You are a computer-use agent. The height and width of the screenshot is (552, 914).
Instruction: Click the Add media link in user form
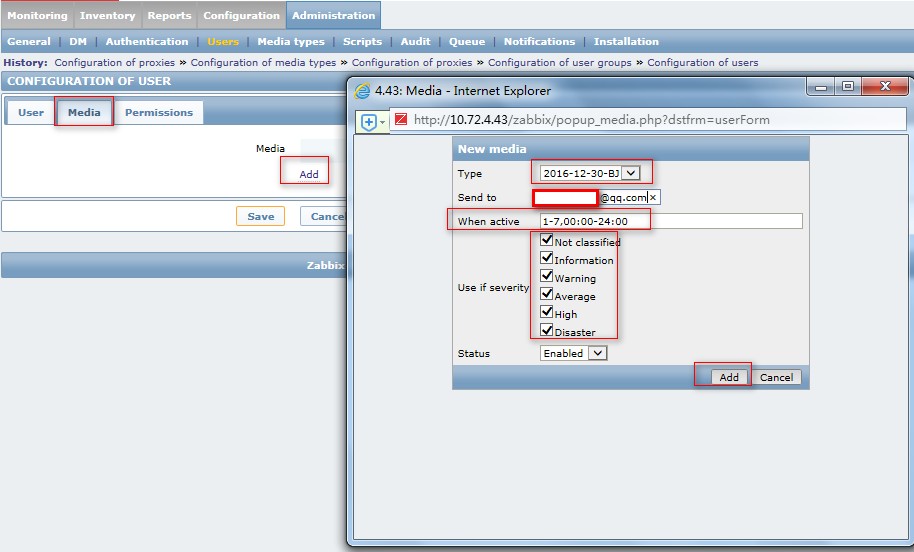pyautogui.click(x=309, y=174)
